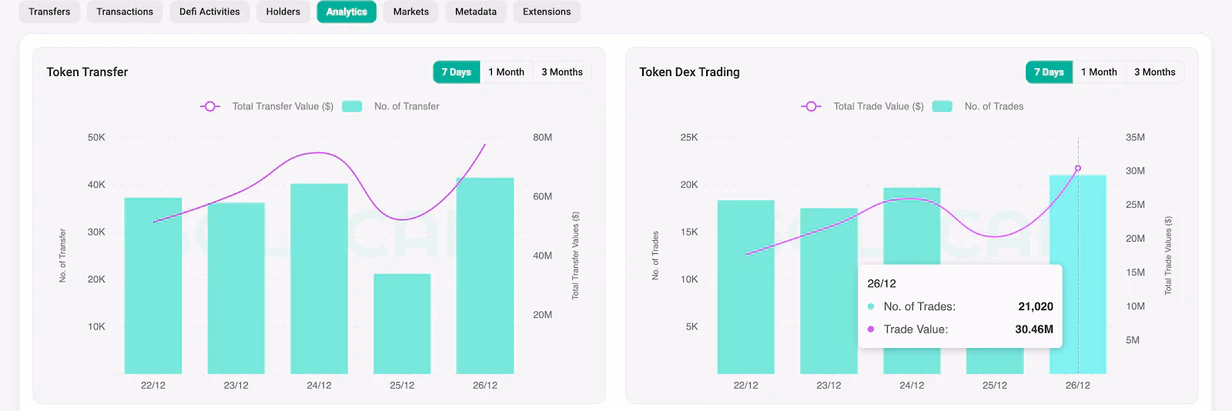Select 7 Days range for Token Dex Trading

1049,72
